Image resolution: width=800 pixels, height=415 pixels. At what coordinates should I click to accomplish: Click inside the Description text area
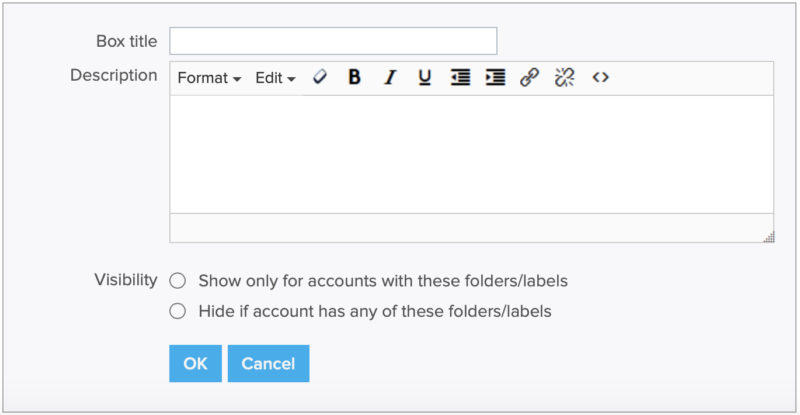(x=471, y=154)
